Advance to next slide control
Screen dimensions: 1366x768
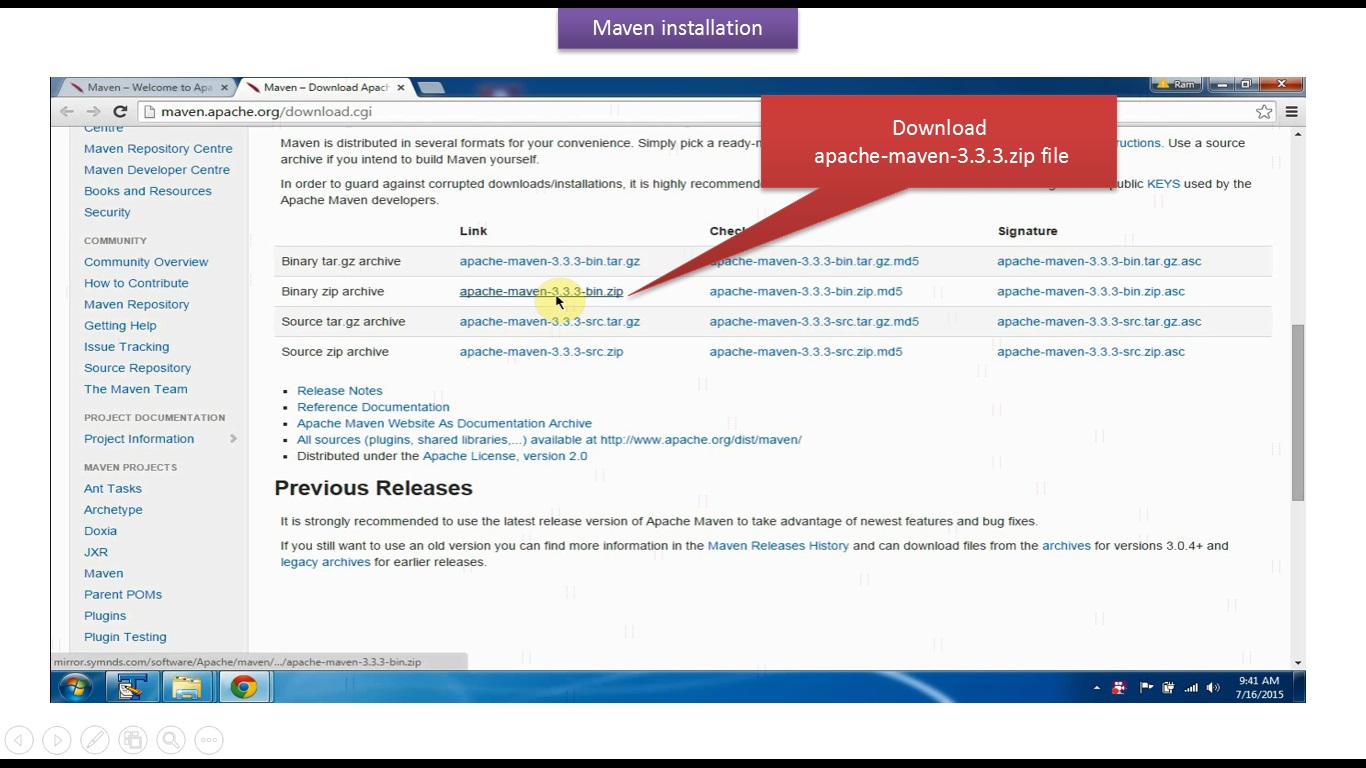coord(57,740)
